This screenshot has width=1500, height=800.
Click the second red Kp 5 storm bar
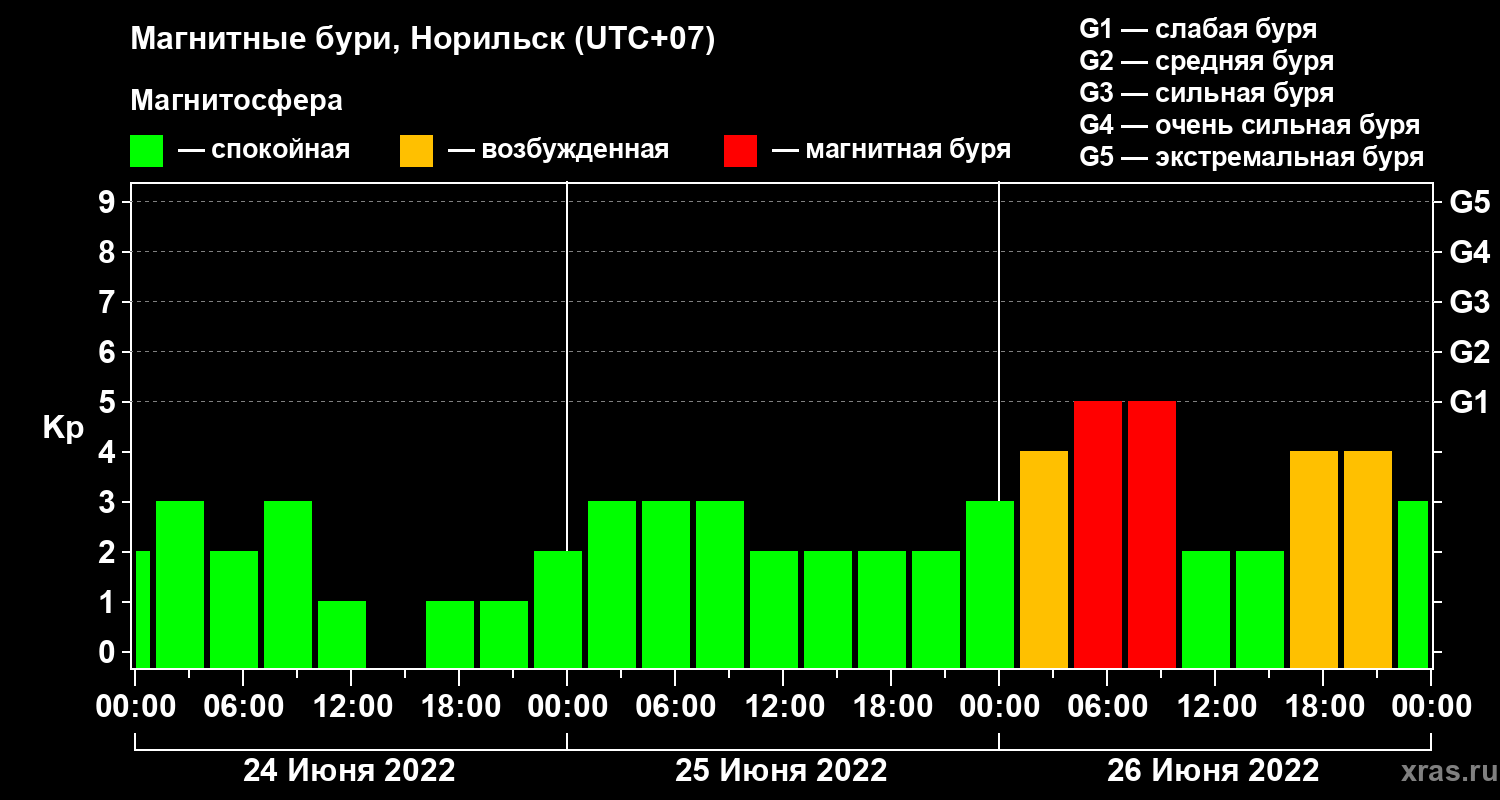tap(1152, 534)
